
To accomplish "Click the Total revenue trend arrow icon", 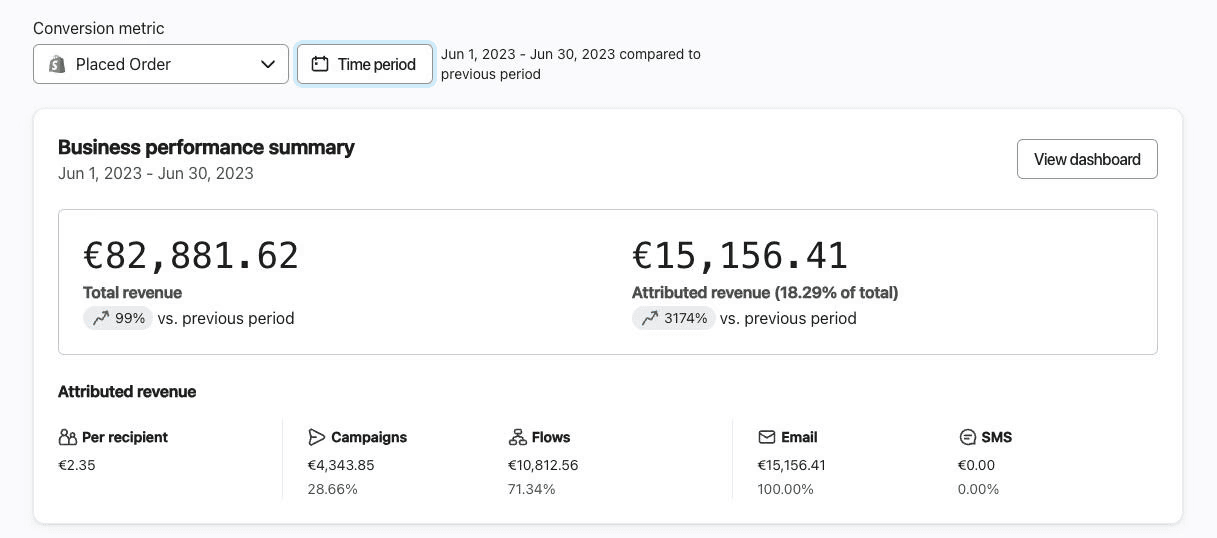I will coord(101,318).
